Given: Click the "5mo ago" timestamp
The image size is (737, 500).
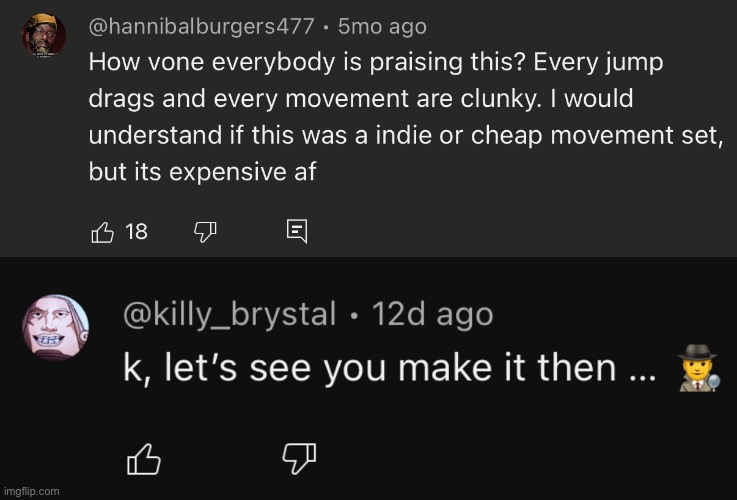Looking at the screenshot, I should click(x=382, y=26).
